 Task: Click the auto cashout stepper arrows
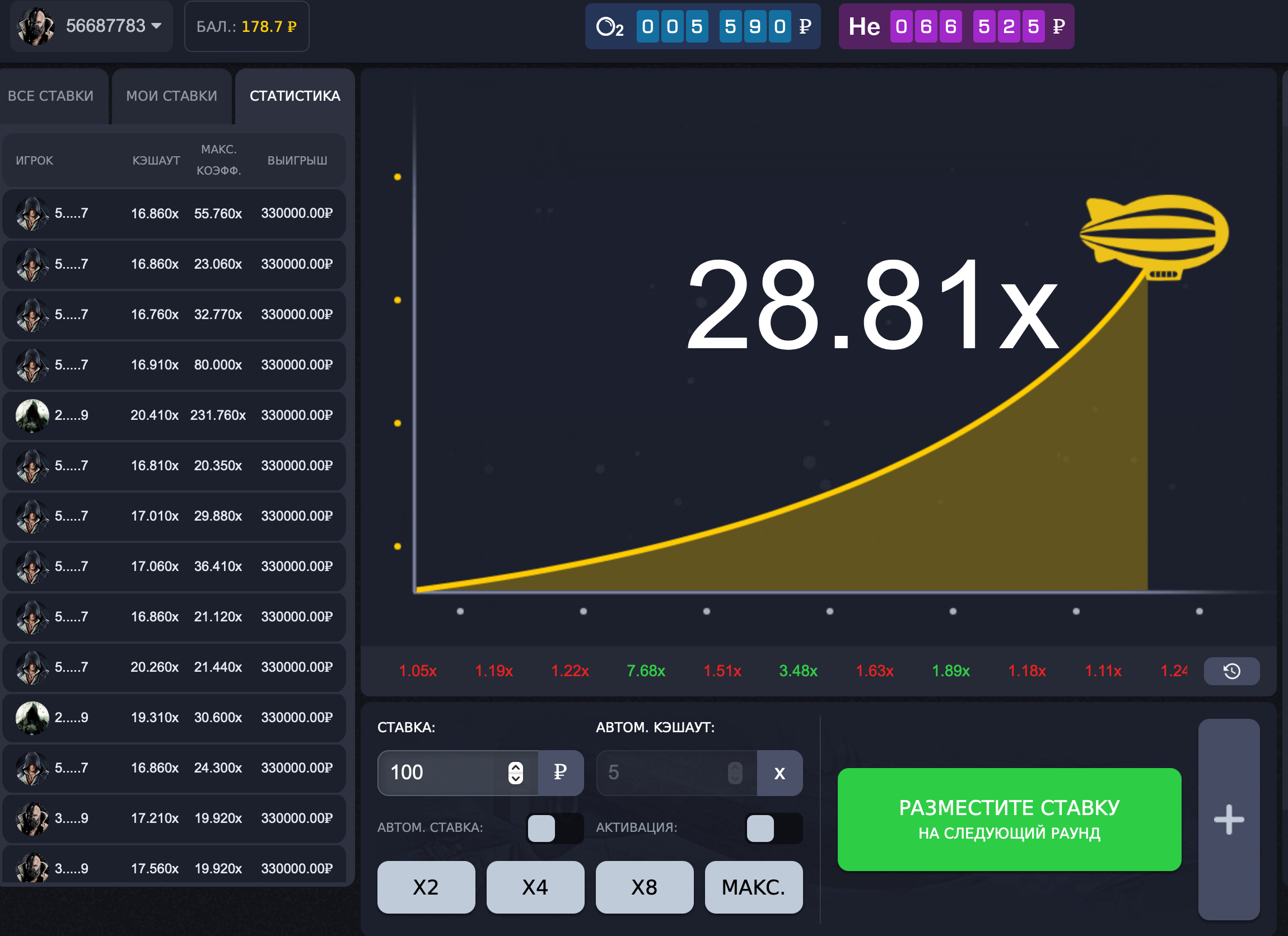pos(735,772)
